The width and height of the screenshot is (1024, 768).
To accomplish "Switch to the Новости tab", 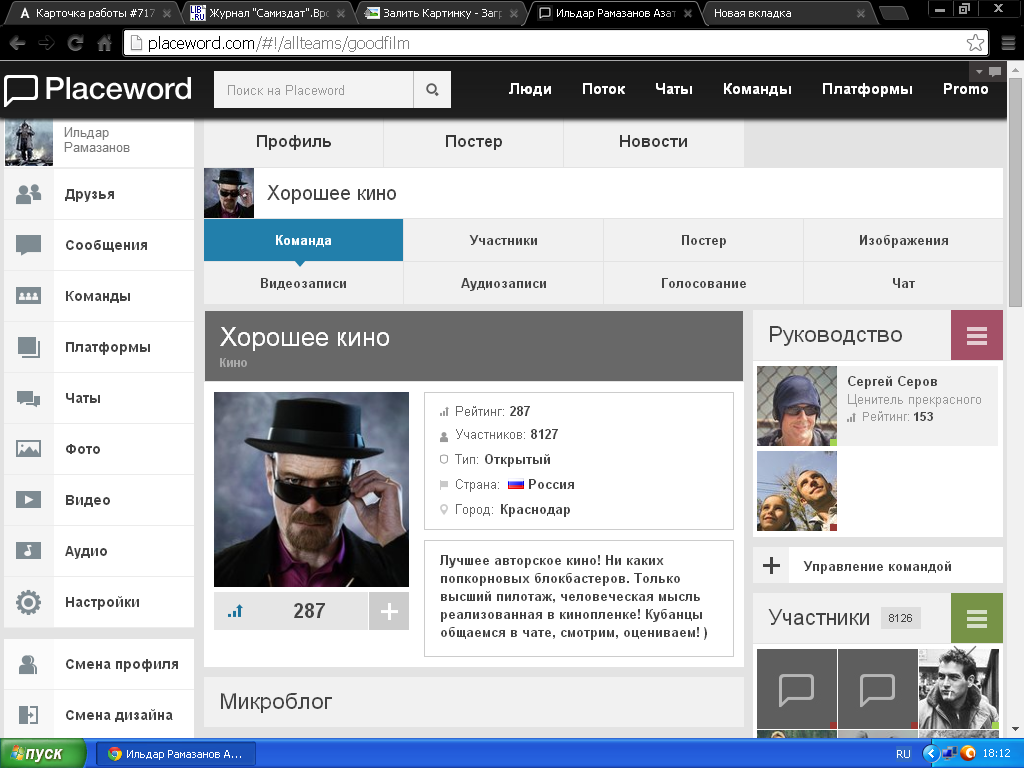I will [653, 142].
